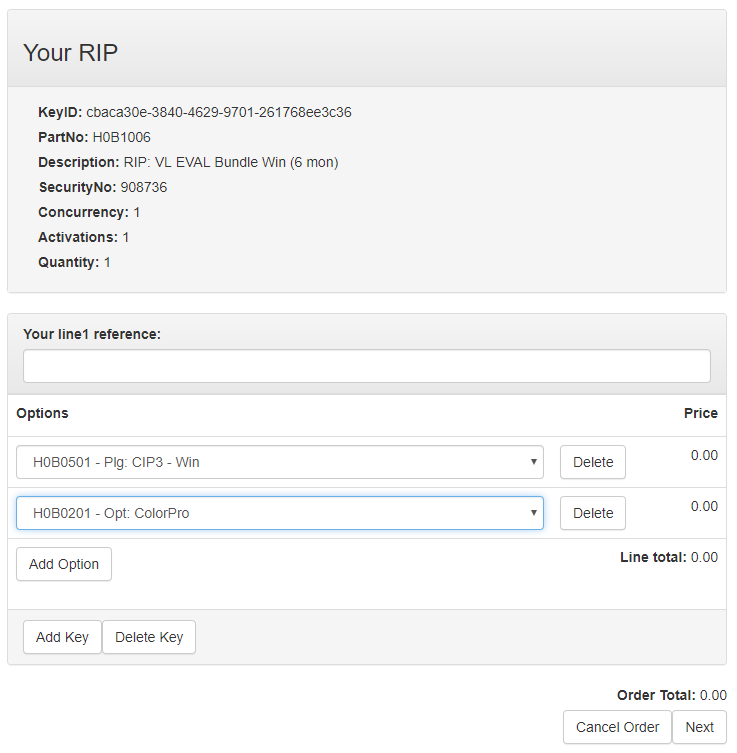
Task: Delete the CIP3 Win plugin option
Action: (x=592, y=462)
